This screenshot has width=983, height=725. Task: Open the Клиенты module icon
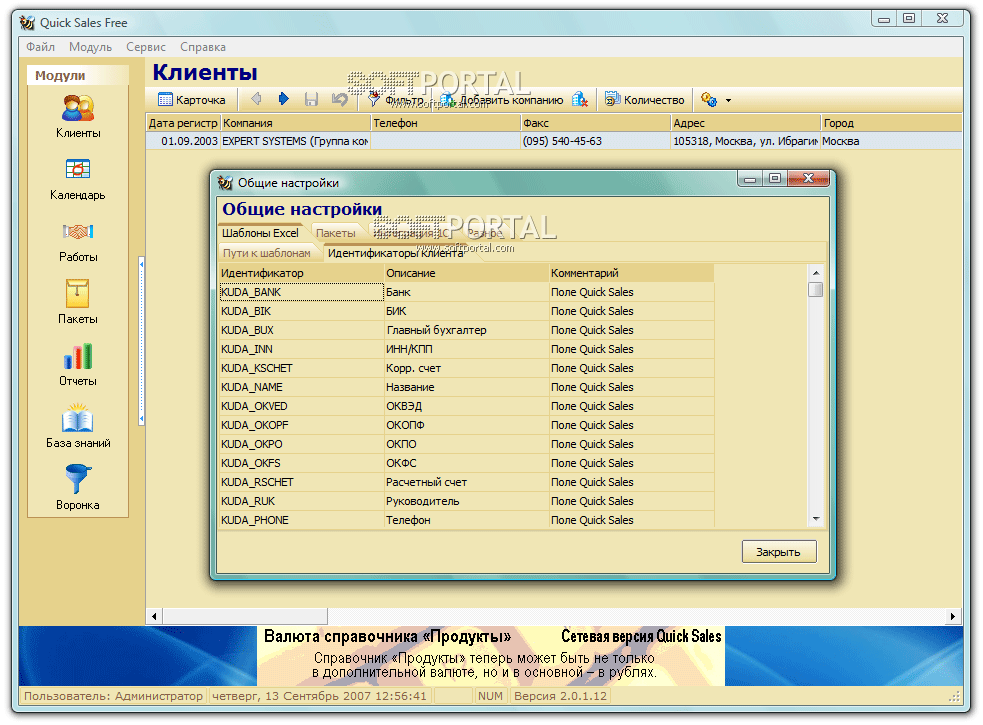click(x=78, y=108)
